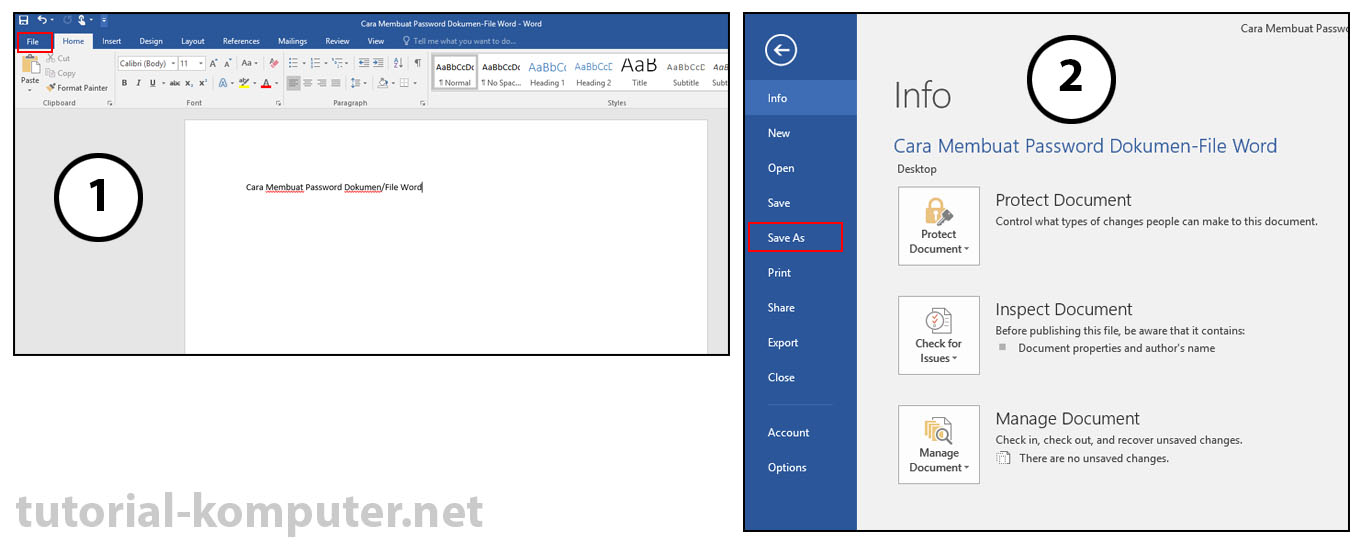Screen dimensions: 1366x546
Task: Click the Numbering list icon
Action: (315, 63)
